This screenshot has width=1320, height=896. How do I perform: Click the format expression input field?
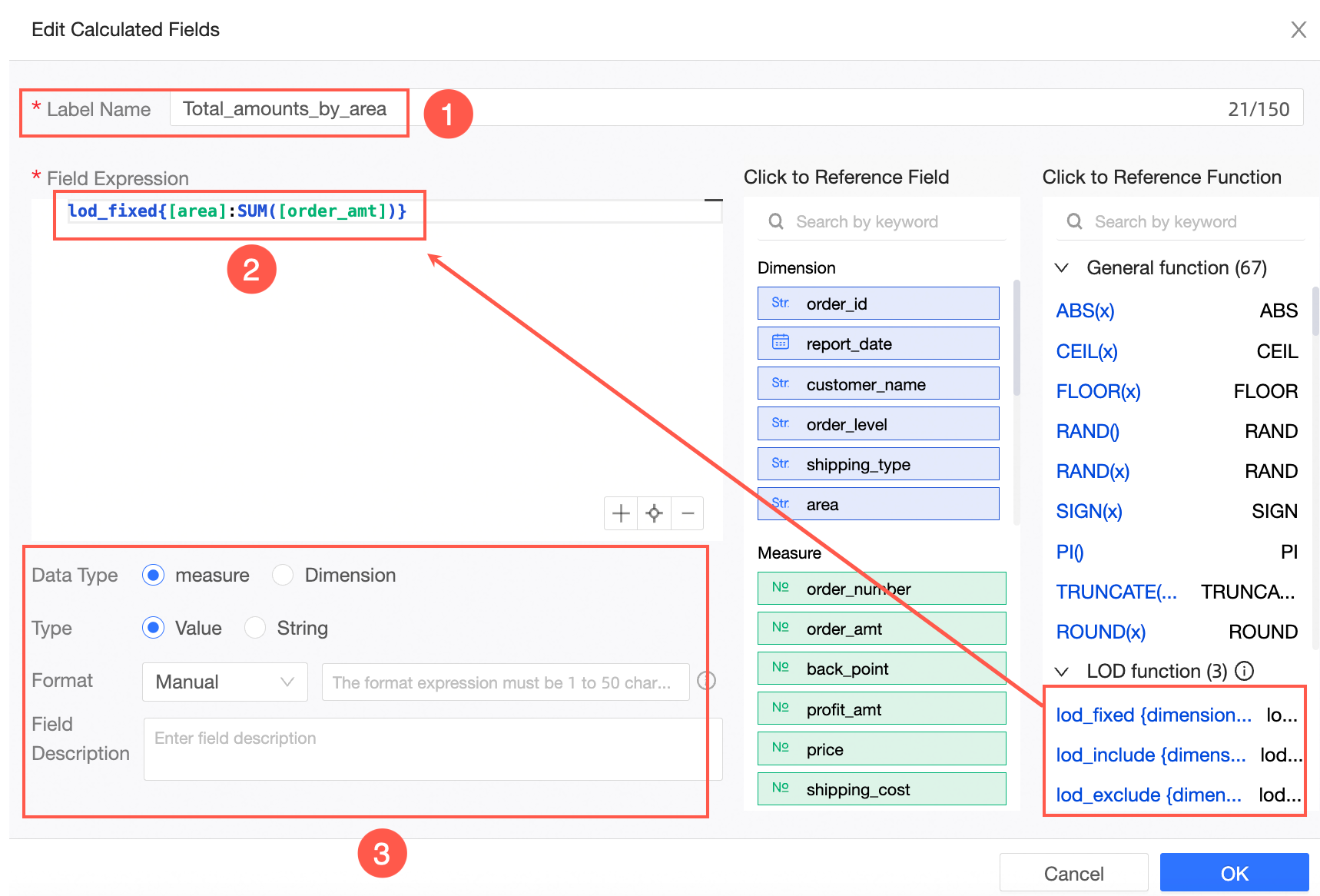click(x=506, y=682)
